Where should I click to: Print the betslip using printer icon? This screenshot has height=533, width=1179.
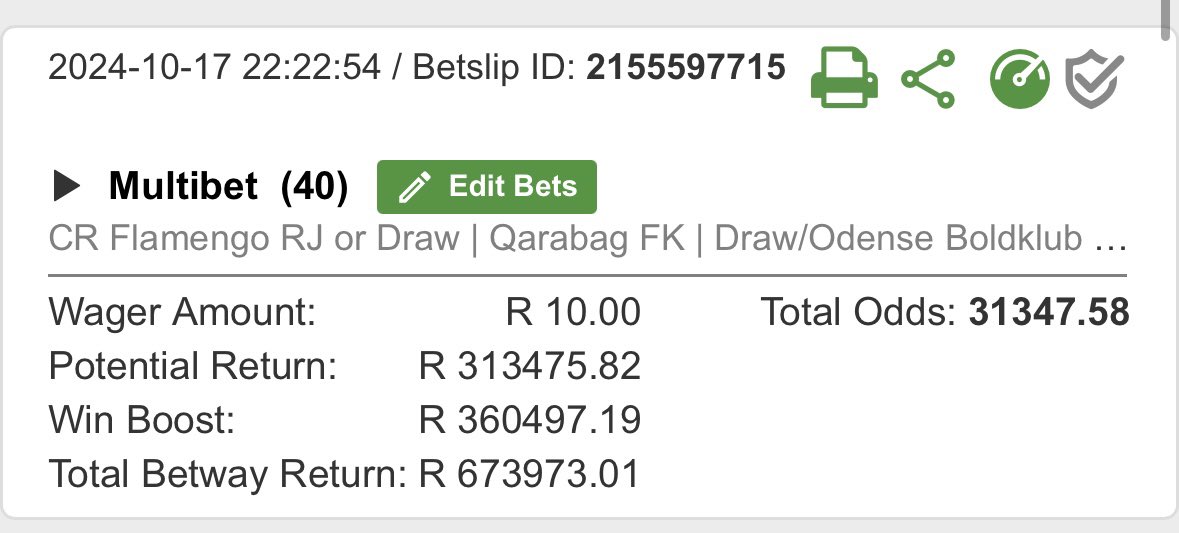[844, 78]
